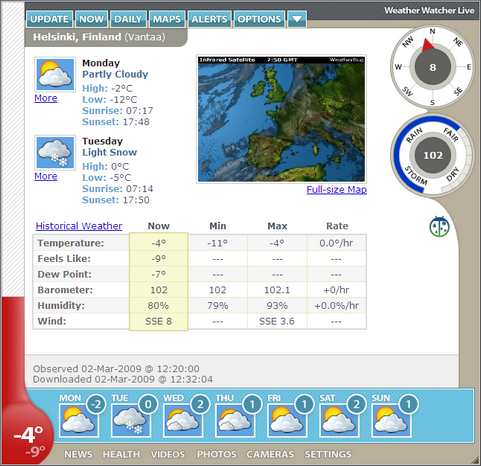This screenshot has width=481, height=466.
Task: Click Tuesday's light snow weather icon
Action: 55,152
